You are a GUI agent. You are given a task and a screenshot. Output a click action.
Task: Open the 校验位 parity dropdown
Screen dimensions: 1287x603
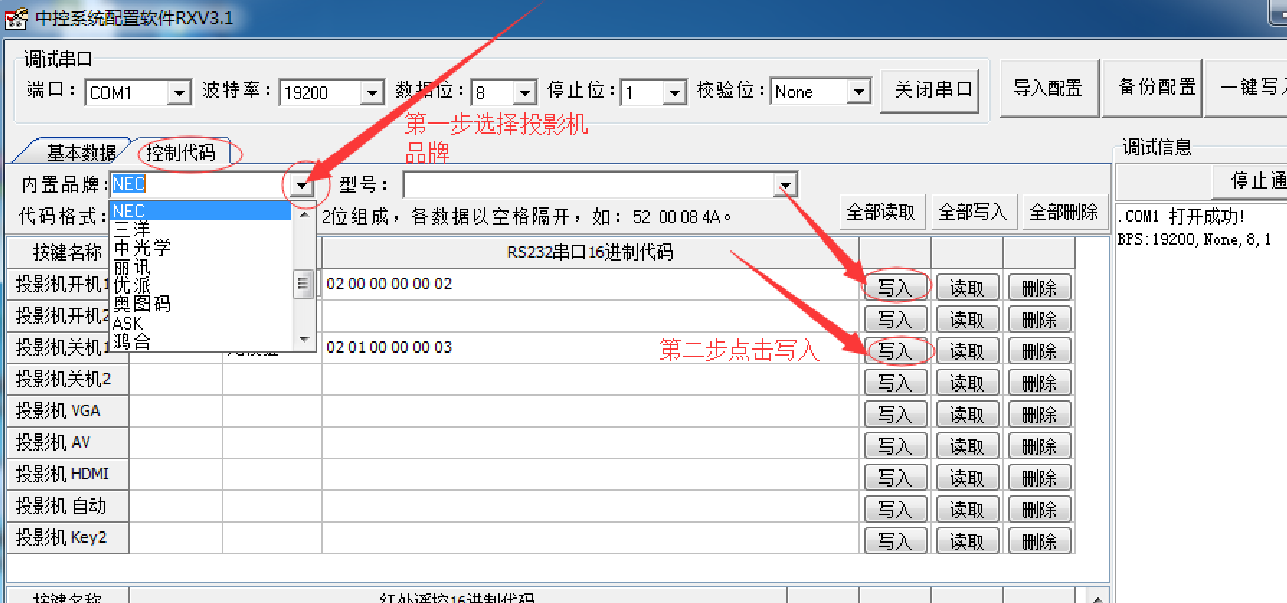point(859,93)
